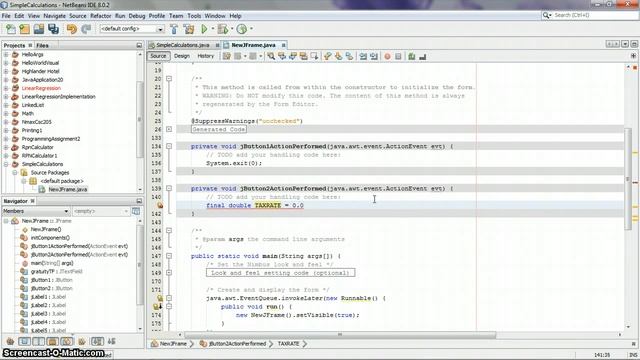This screenshot has height=360, width=640.
Task: Click the editor vertical scrollbar
Action: pos(629,180)
